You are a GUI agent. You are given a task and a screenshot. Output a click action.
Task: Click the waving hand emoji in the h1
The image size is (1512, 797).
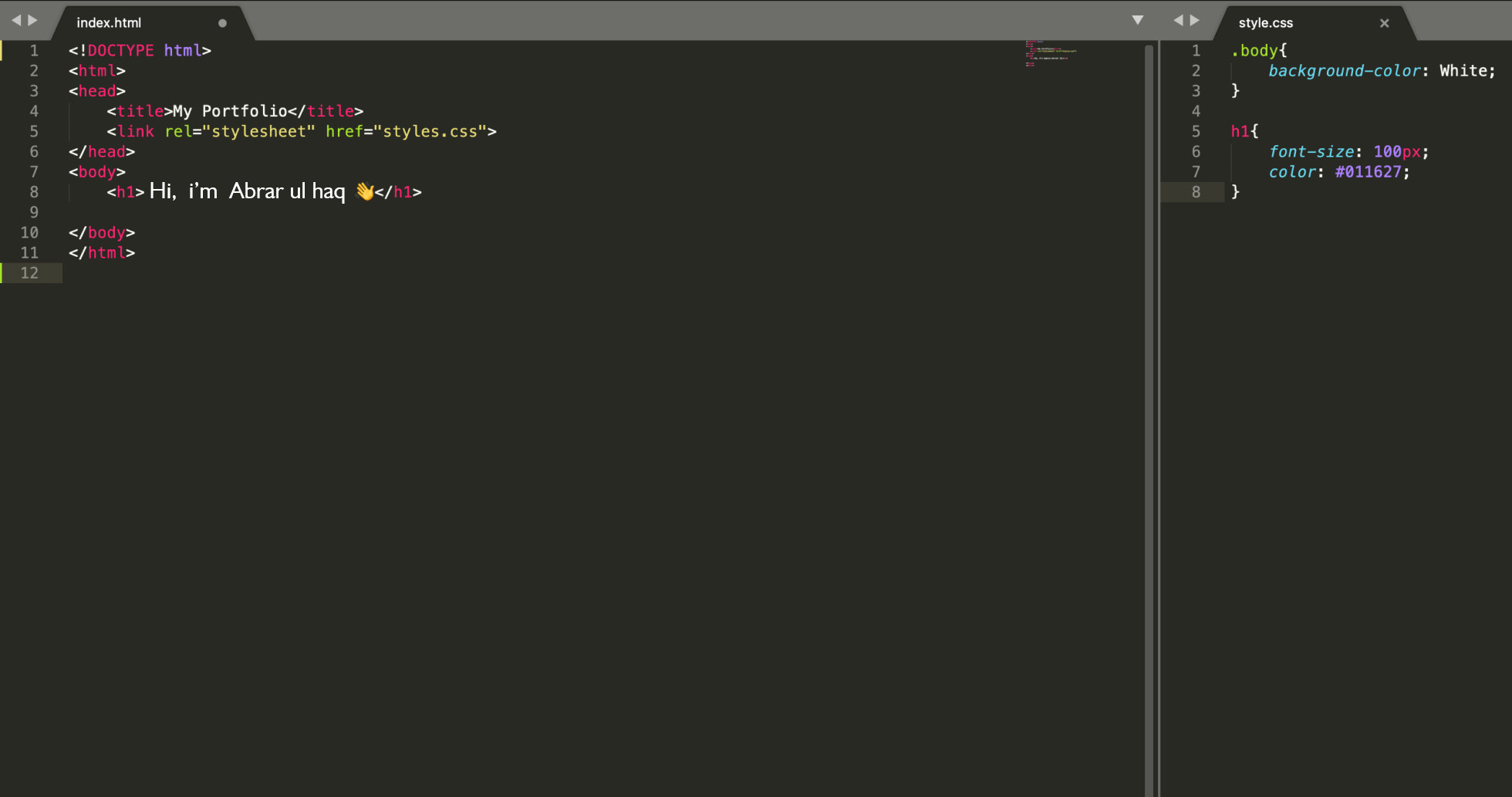(x=364, y=191)
